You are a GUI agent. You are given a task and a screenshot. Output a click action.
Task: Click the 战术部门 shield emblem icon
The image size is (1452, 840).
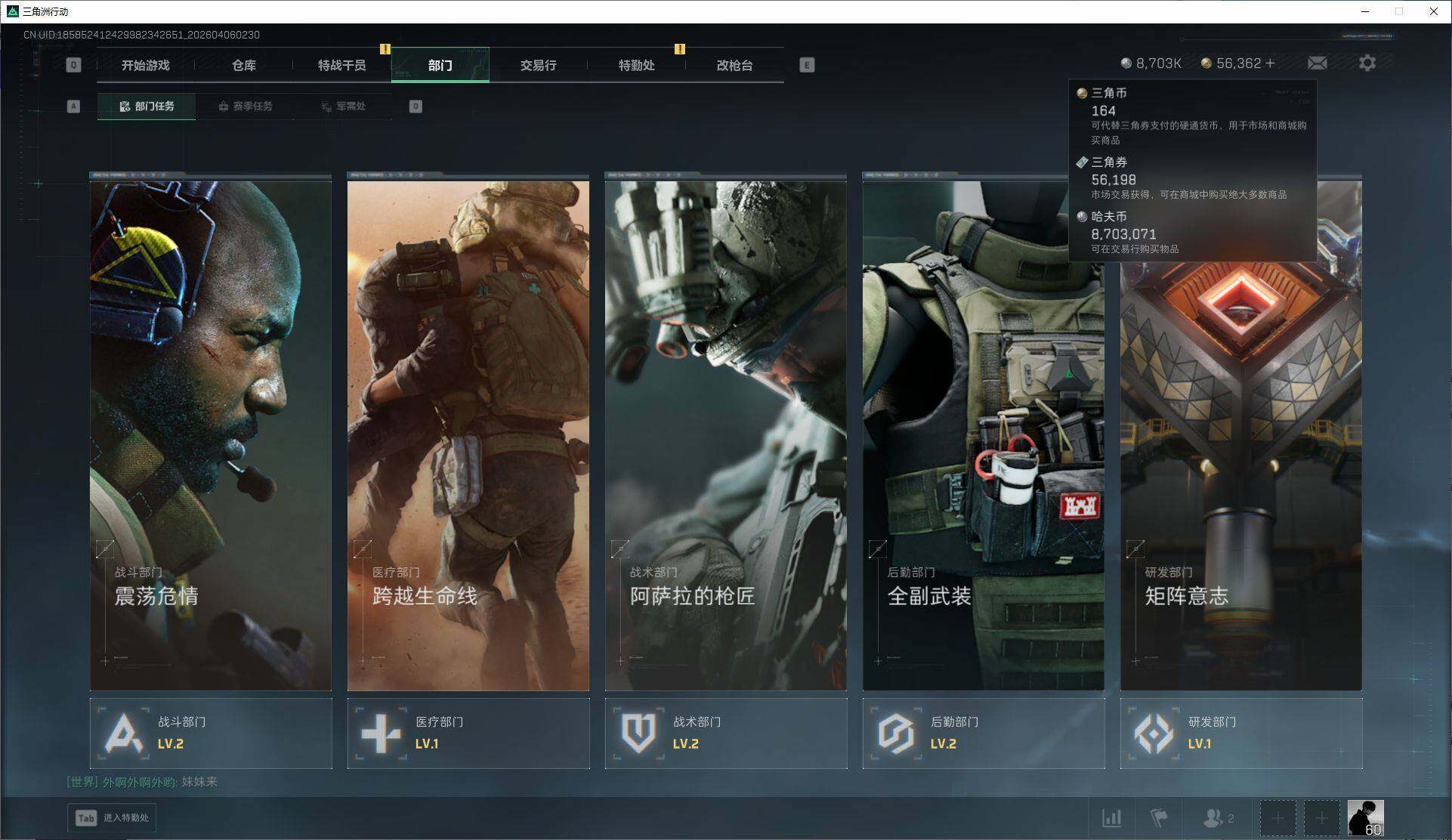click(638, 733)
